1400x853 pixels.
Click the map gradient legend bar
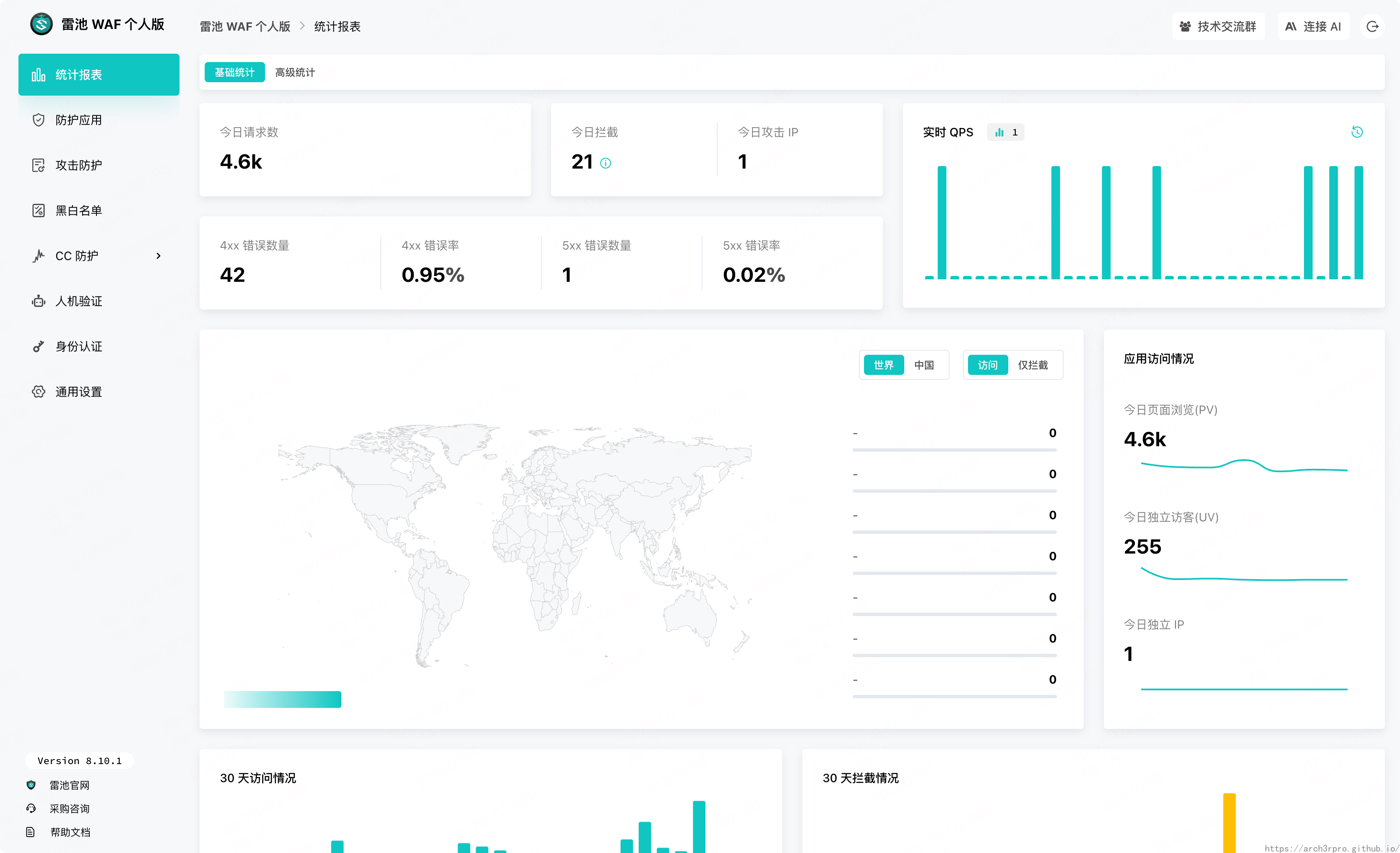click(282, 699)
